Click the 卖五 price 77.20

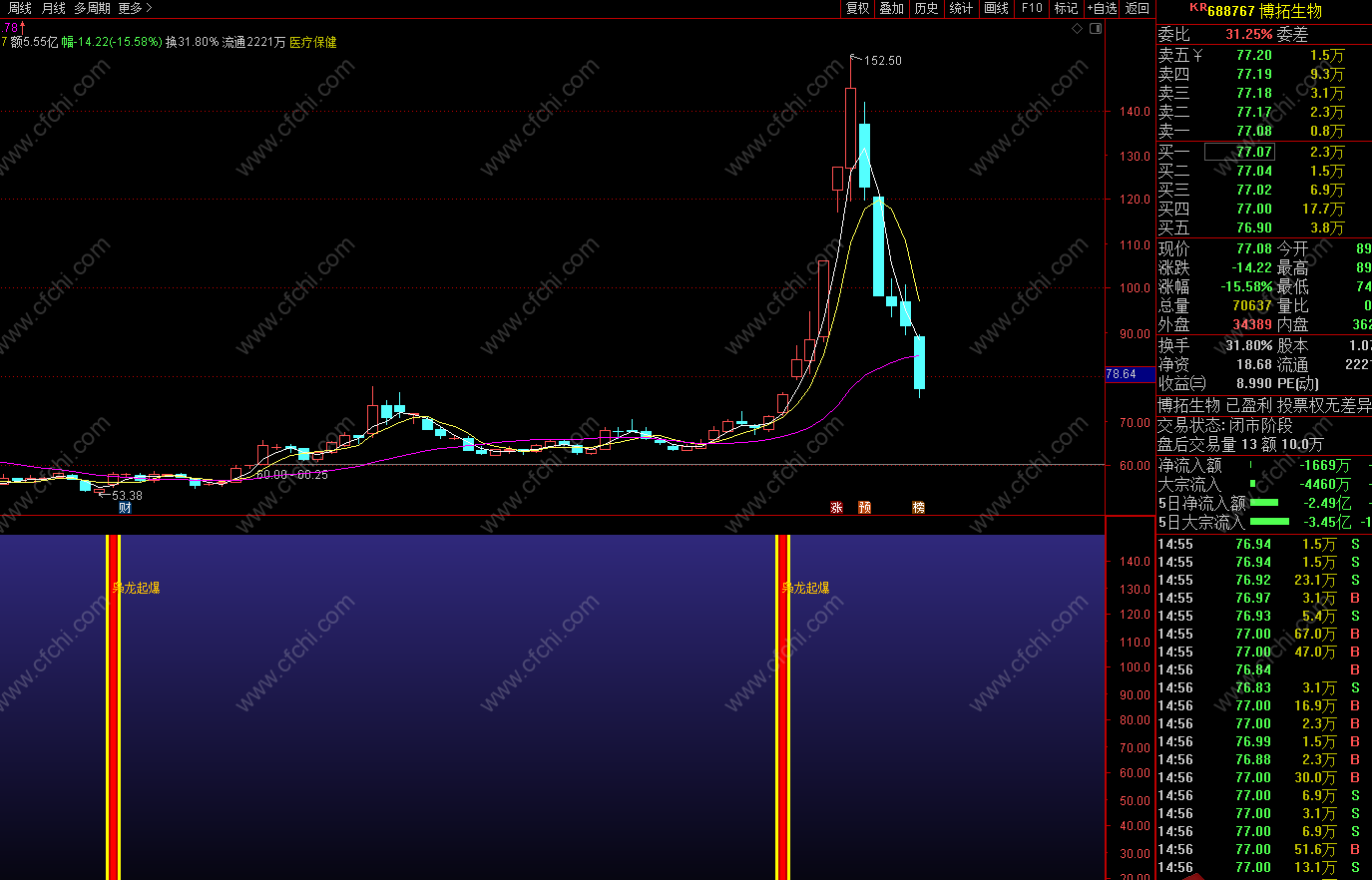pyautogui.click(x=1254, y=56)
